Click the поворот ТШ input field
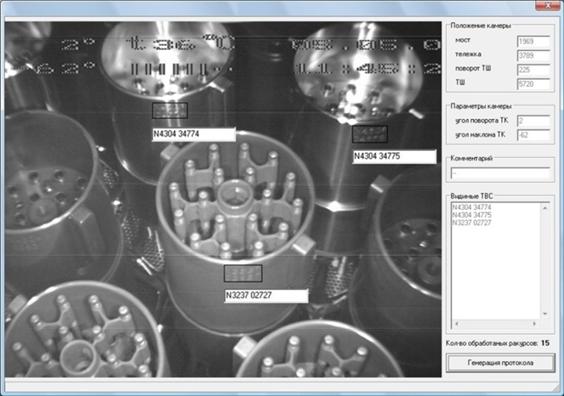Screen dimensions: 564x396 [533, 70]
